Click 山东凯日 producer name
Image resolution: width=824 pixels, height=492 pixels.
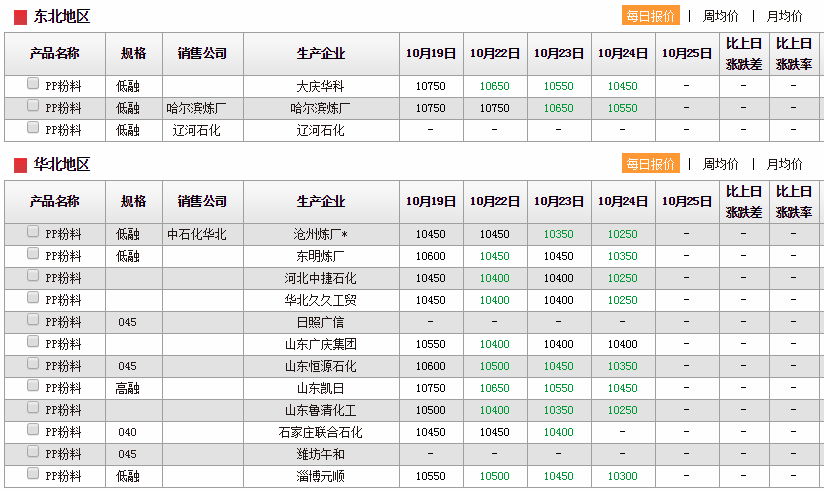[321, 388]
